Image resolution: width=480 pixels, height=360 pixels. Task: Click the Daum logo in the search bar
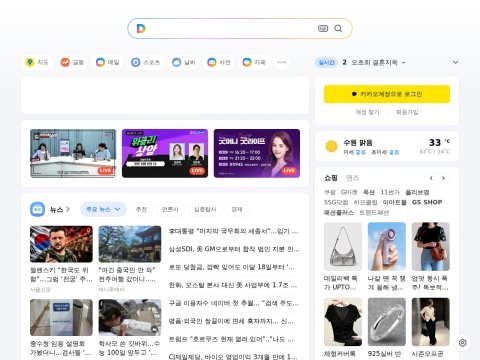pos(141,28)
